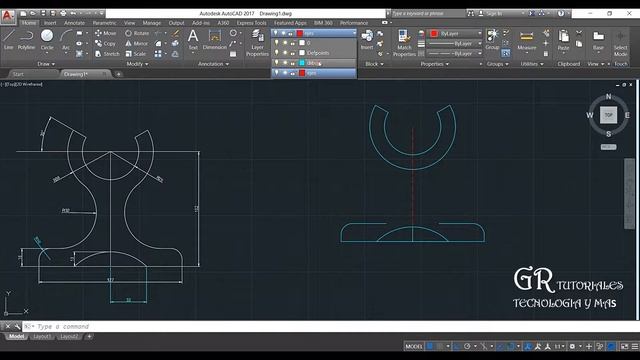Click white color swatch of Defpoints layer
The image size is (640, 360).
[x=302, y=53]
